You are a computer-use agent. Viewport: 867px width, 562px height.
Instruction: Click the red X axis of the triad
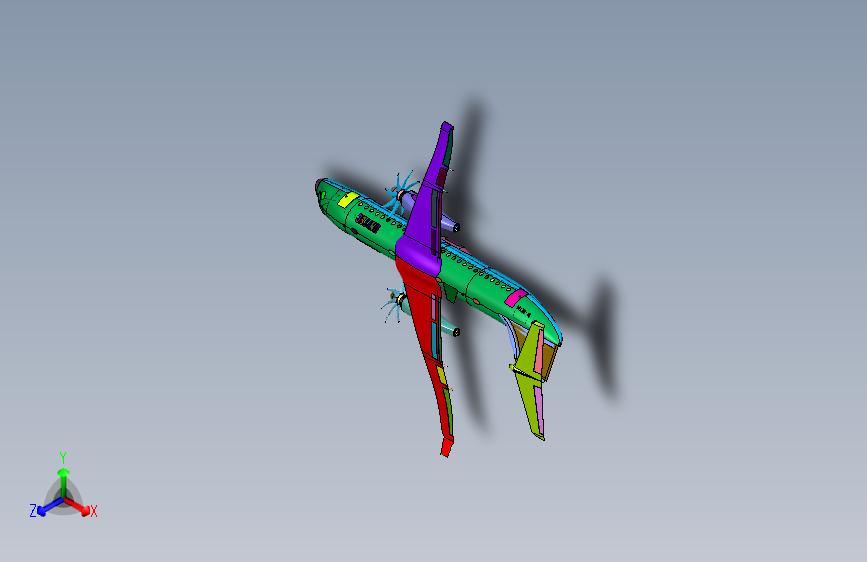pyautogui.click(x=79, y=506)
